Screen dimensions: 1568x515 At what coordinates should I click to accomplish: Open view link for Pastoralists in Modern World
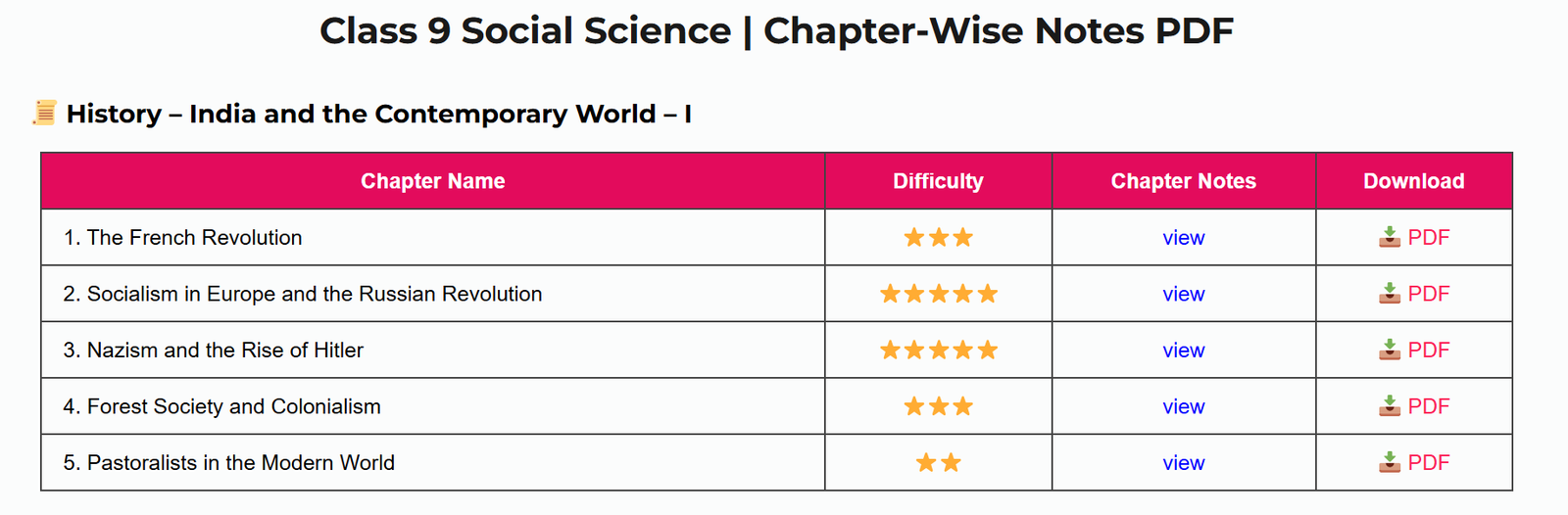coord(1183,463)
